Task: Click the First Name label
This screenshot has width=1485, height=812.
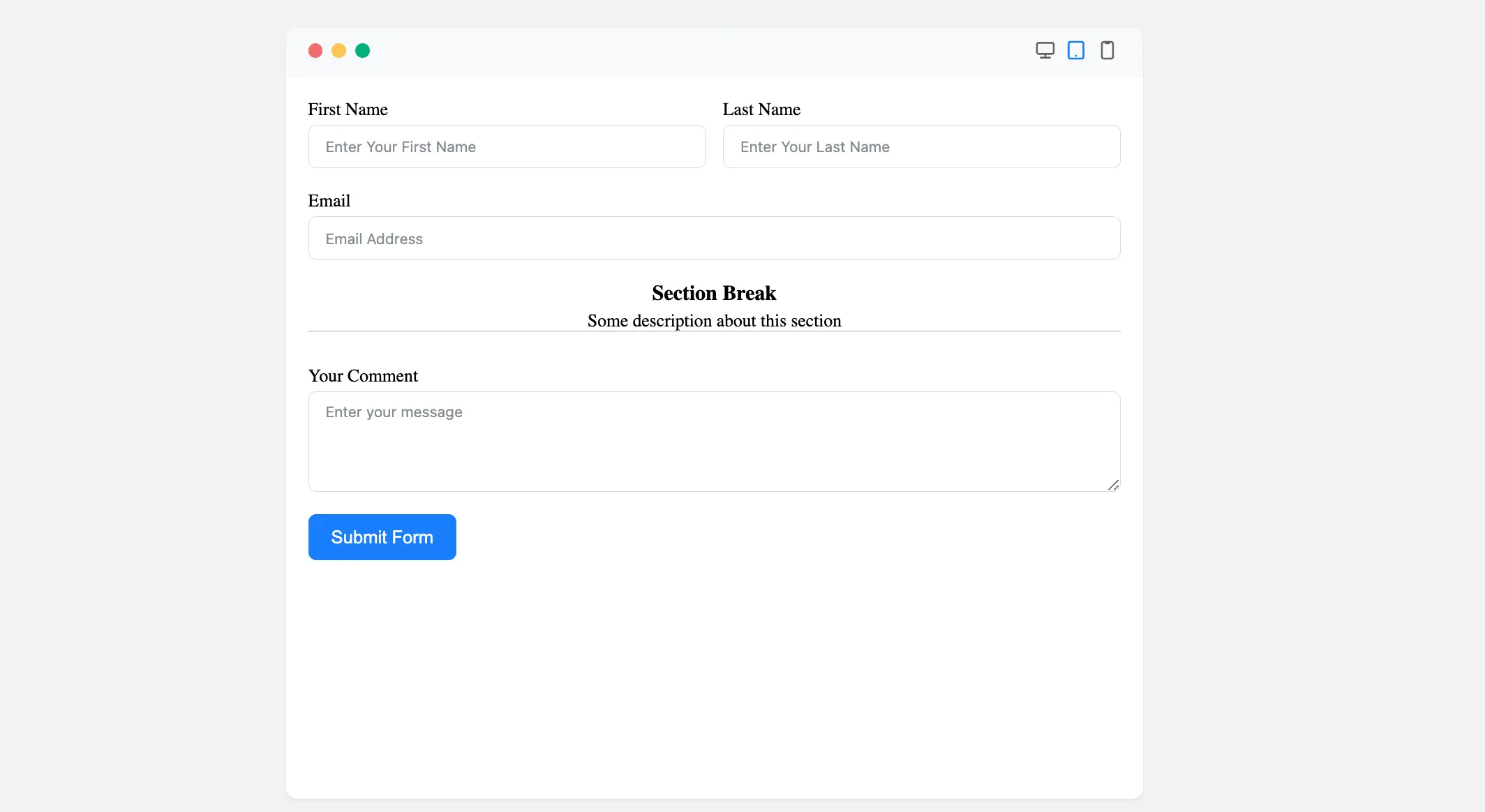Action: pyautogui.click(x=348, y=110)
